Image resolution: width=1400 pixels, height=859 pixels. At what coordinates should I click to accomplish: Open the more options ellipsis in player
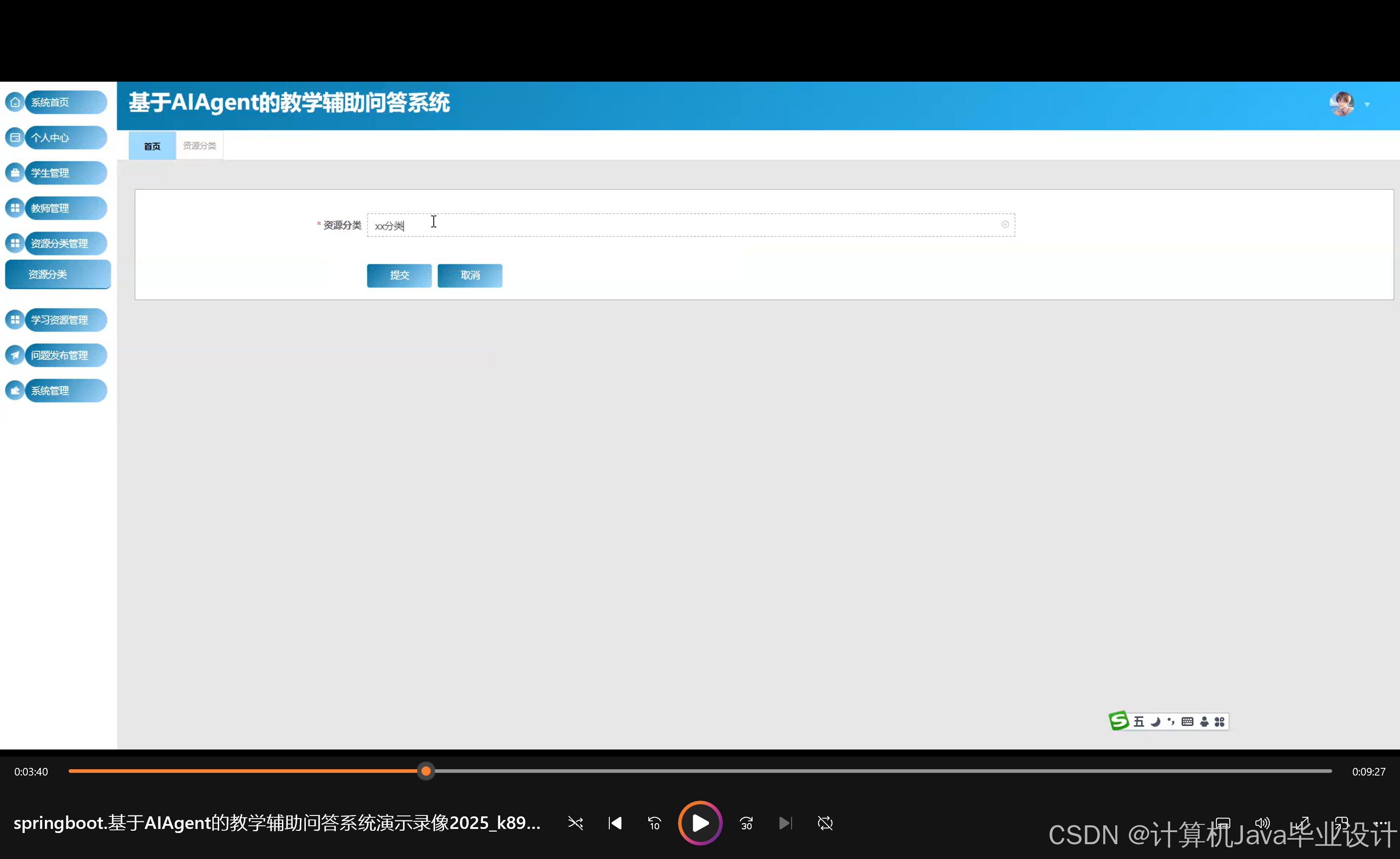[1381, 823]
